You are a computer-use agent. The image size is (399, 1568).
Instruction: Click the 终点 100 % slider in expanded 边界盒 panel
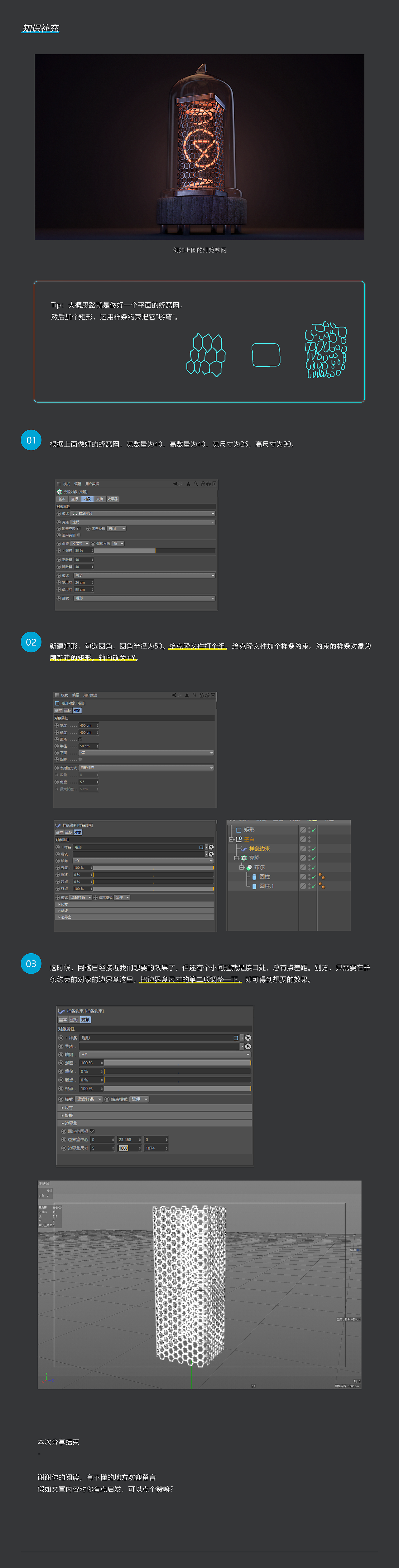click(178, 1088)
